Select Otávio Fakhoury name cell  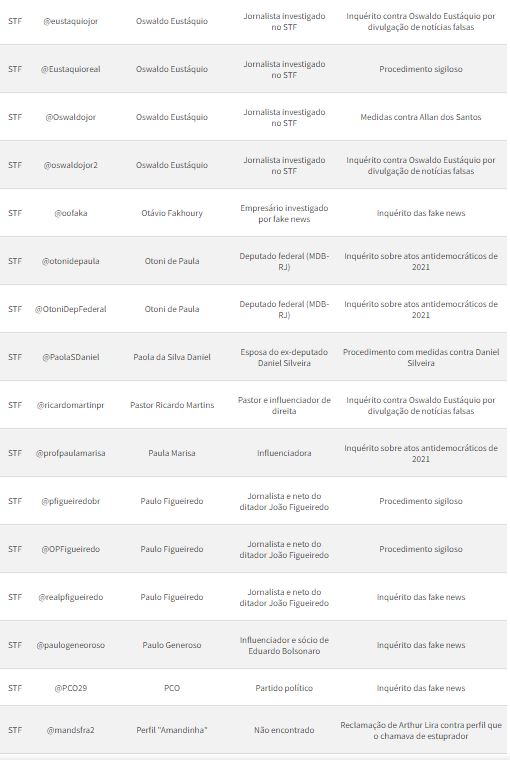pyautogui.click(x=172, y=213)
